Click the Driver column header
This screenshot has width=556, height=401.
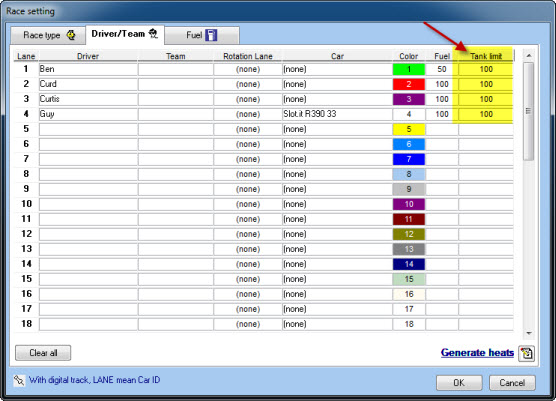(x=88, y=56)
